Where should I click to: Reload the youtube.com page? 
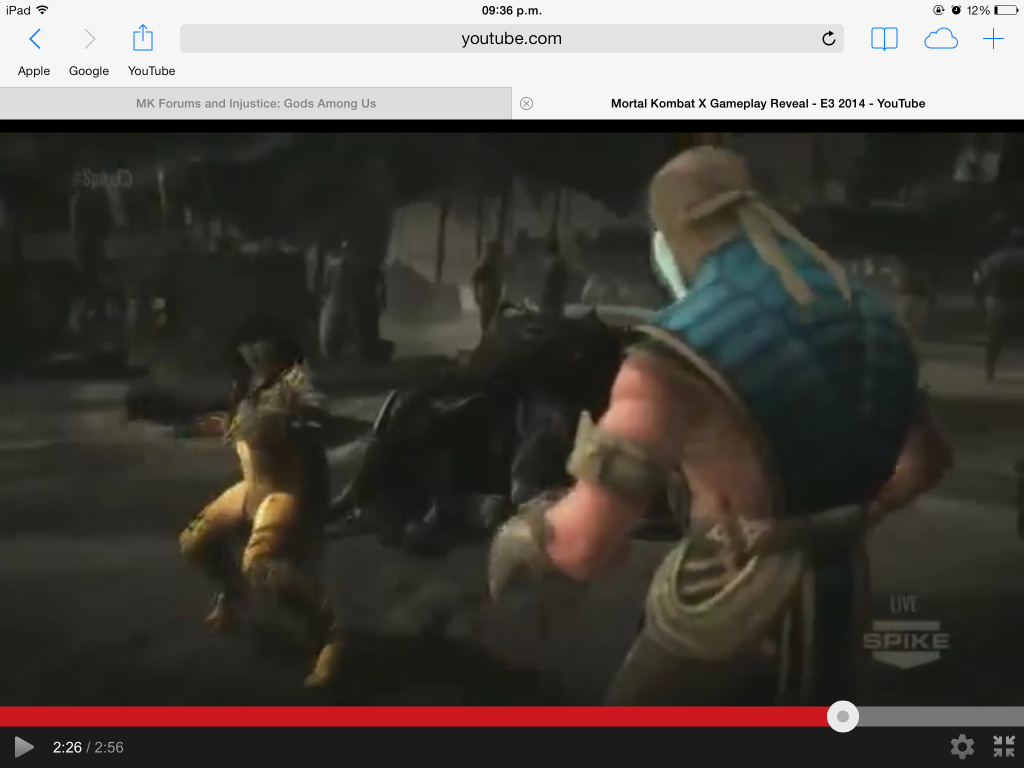point(829,39)
